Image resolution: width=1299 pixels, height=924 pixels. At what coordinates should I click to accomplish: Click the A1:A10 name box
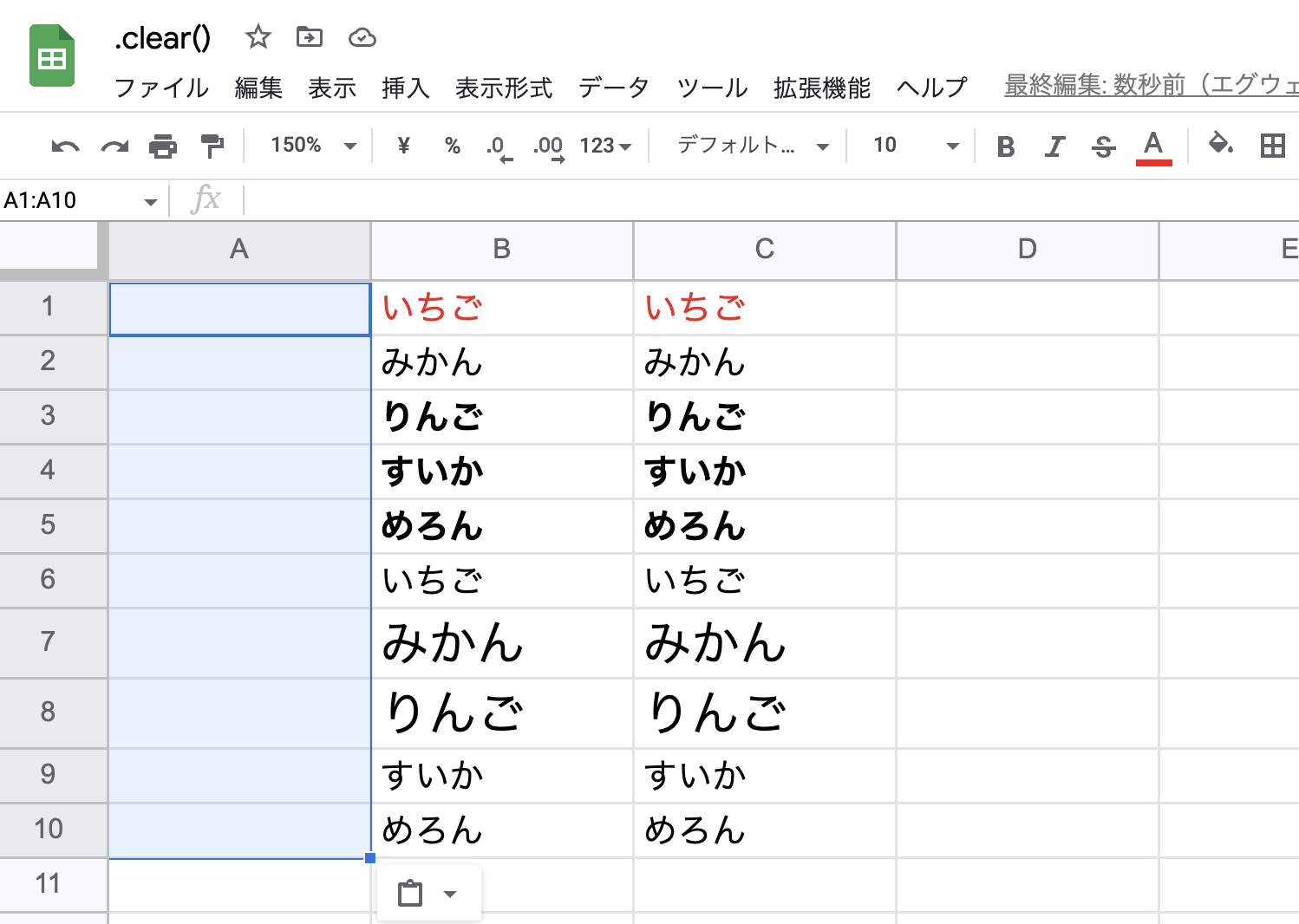71,200
